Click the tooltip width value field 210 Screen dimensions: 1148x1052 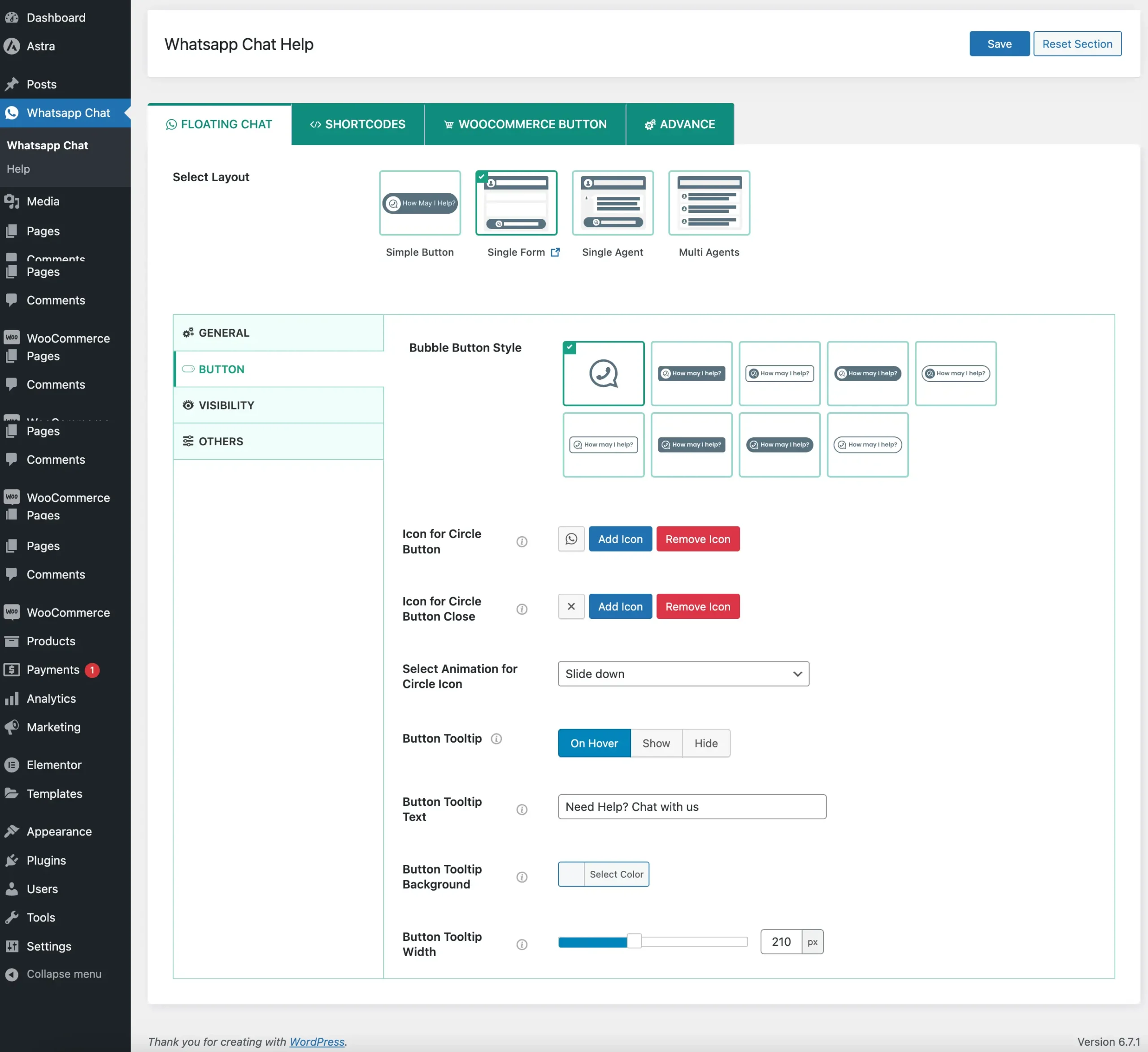click(x=781, y=942)
